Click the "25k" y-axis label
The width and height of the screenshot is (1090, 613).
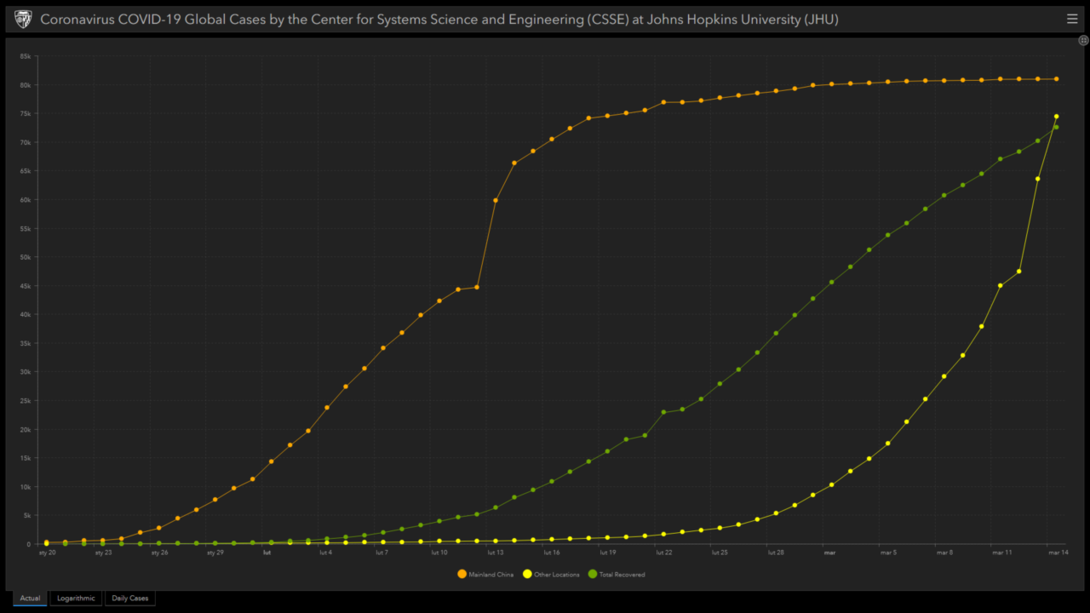point(26,401)
